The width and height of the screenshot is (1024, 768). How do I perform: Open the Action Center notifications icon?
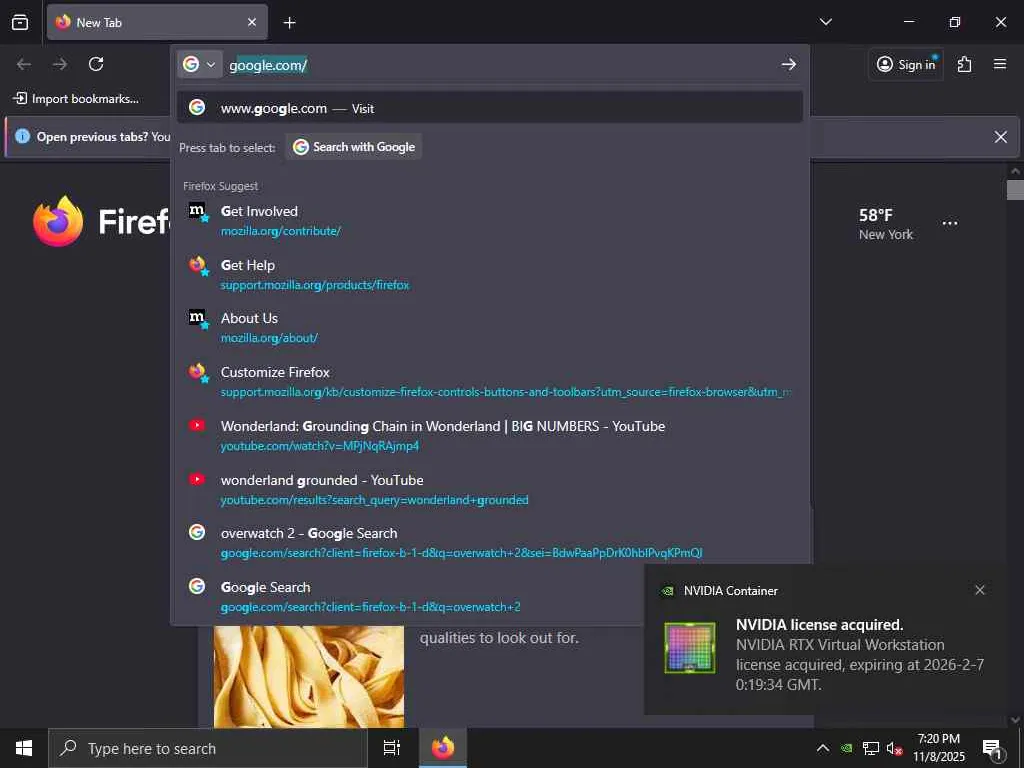point(992,748)
